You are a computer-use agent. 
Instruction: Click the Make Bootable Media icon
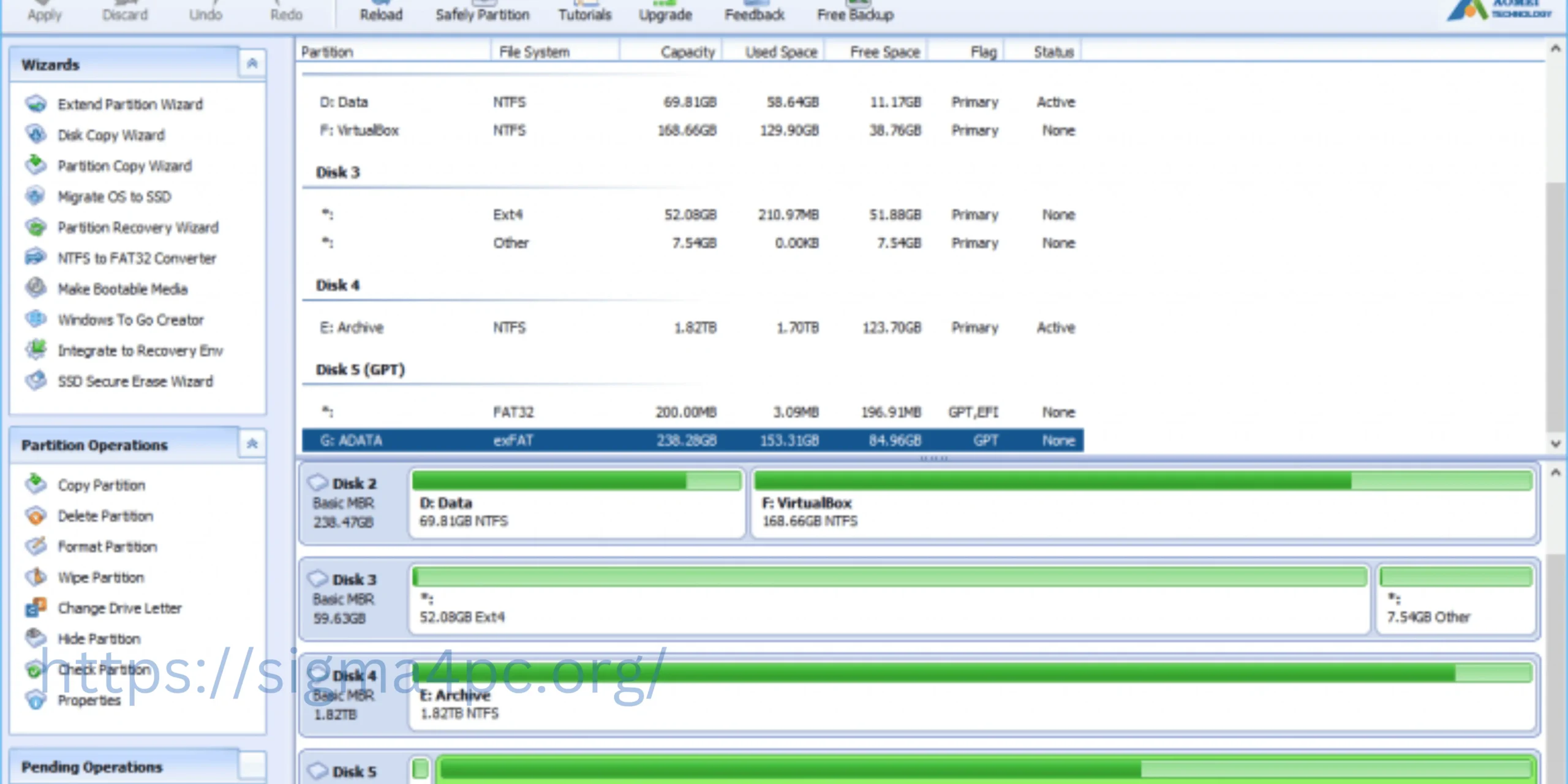click(x=37, y=288)
